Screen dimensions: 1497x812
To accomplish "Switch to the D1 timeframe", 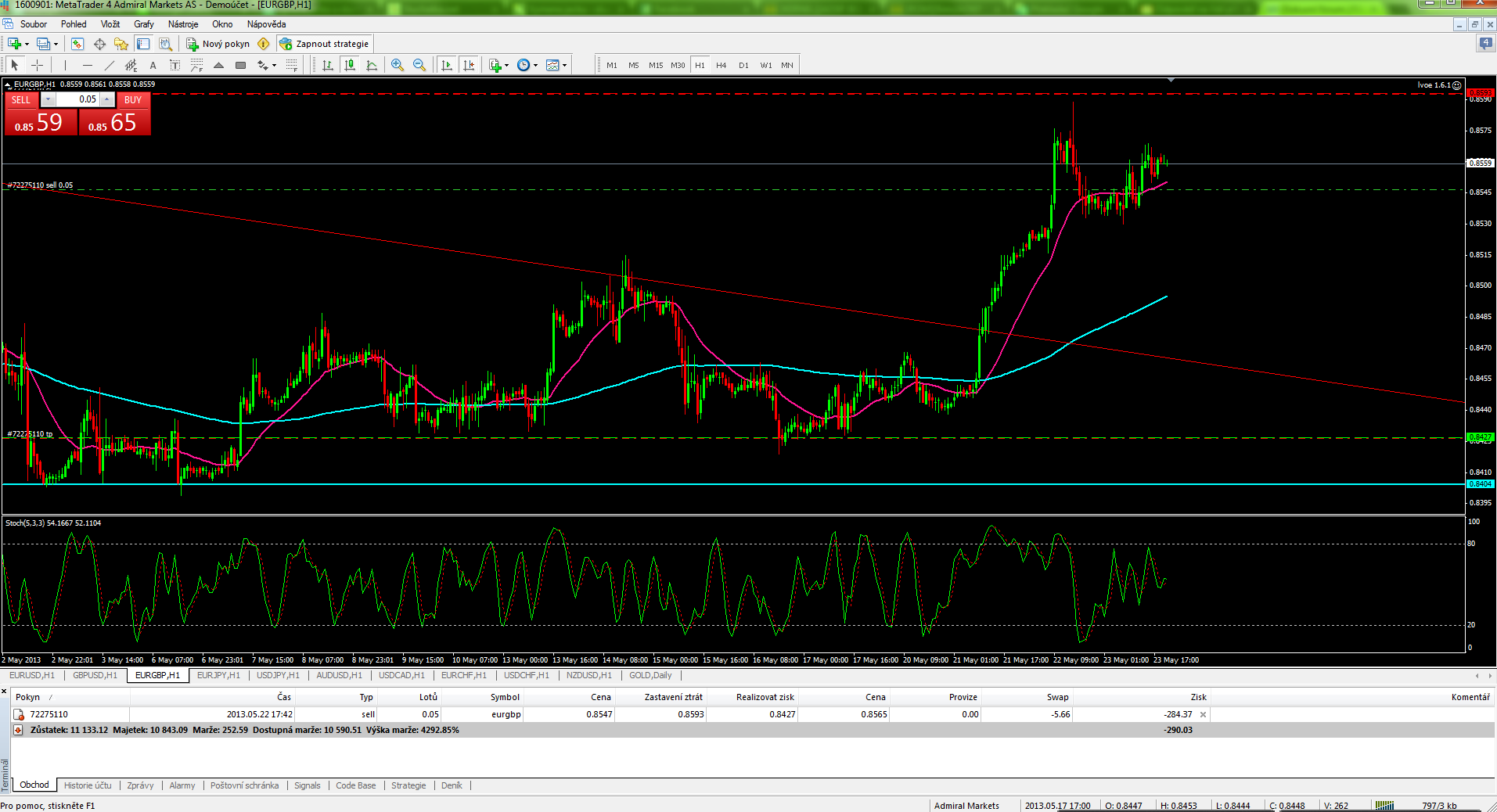I will 743,65.
